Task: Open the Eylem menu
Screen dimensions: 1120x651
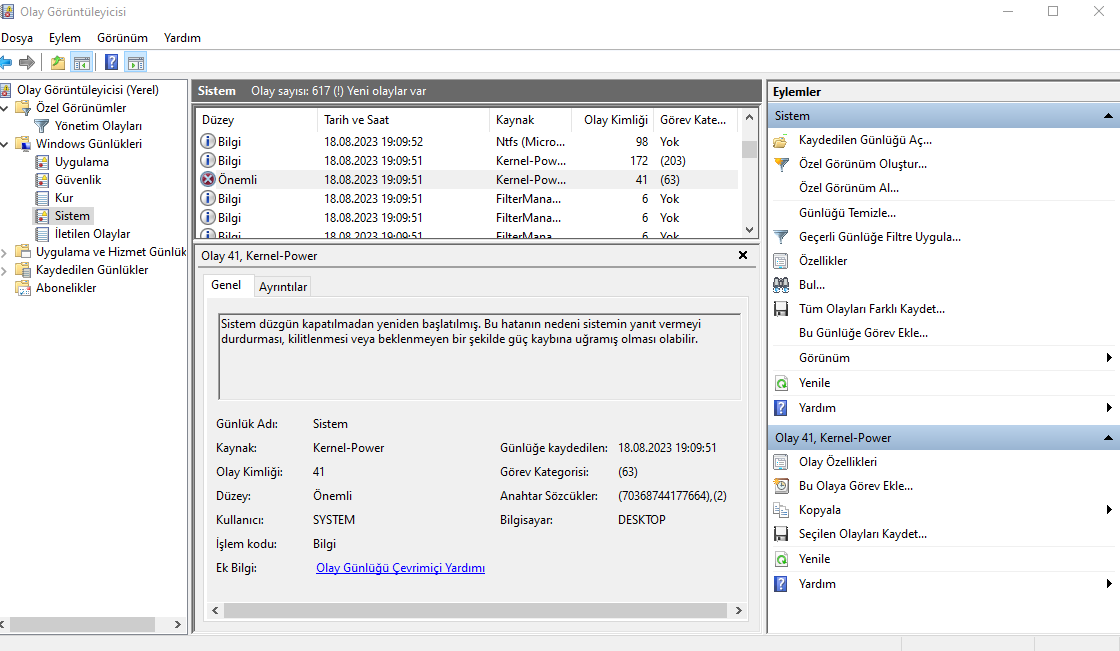Action: (65, 38)
